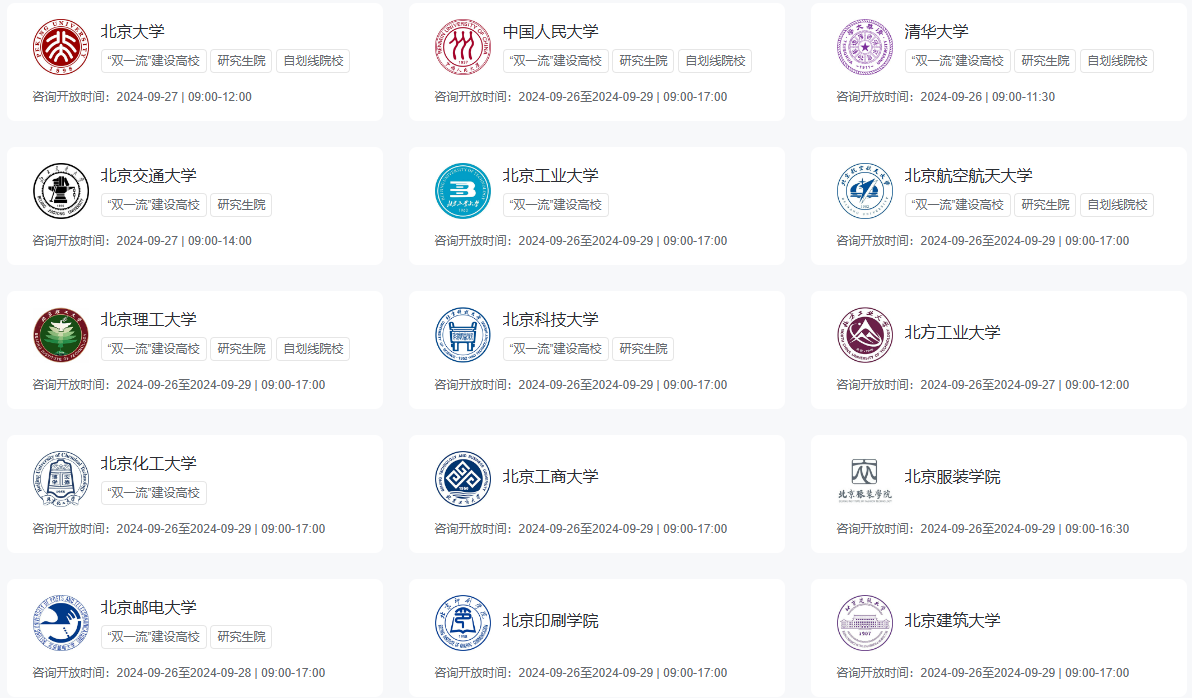Click the 自划线院校 tag under 清华大学

(x=1118, y=61)
